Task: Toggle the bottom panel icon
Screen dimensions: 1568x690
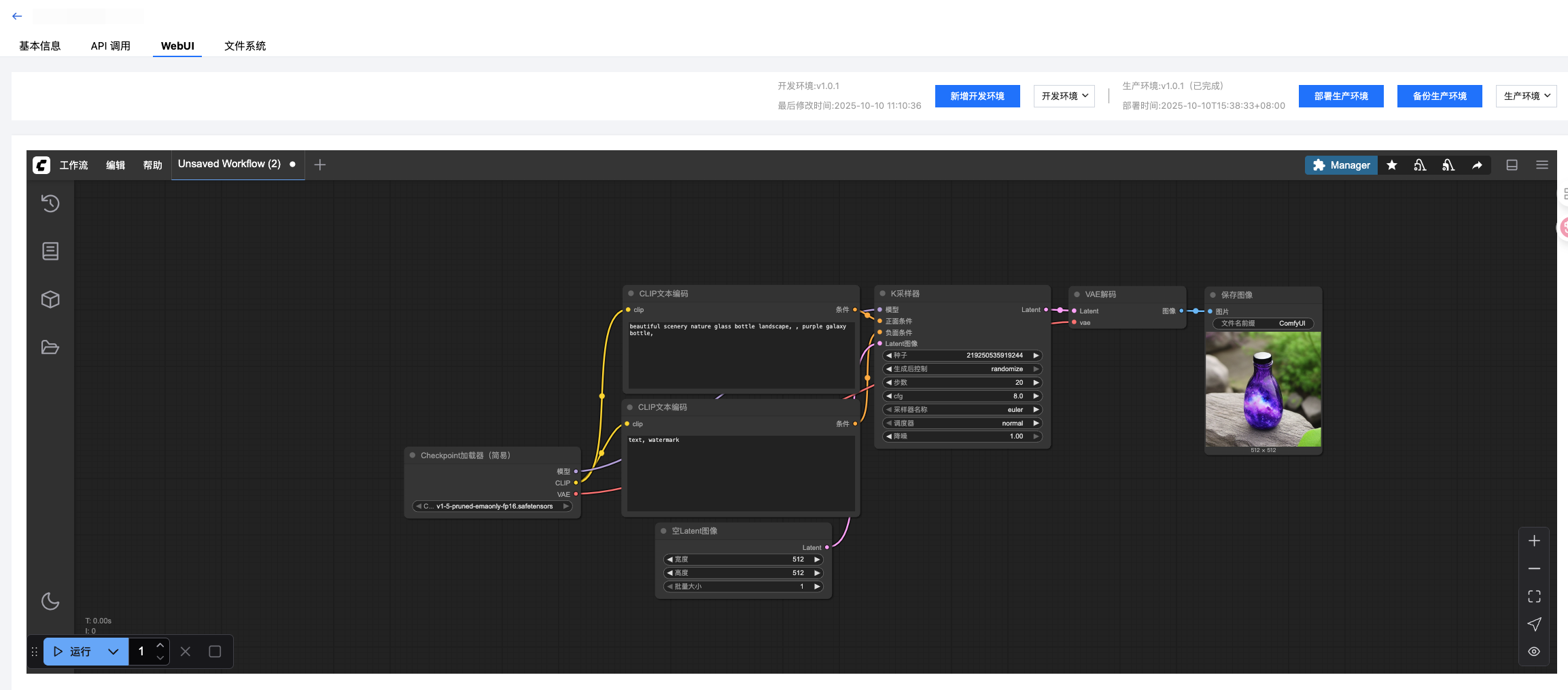Action: pyautogui.click(x=1512, y=165)
